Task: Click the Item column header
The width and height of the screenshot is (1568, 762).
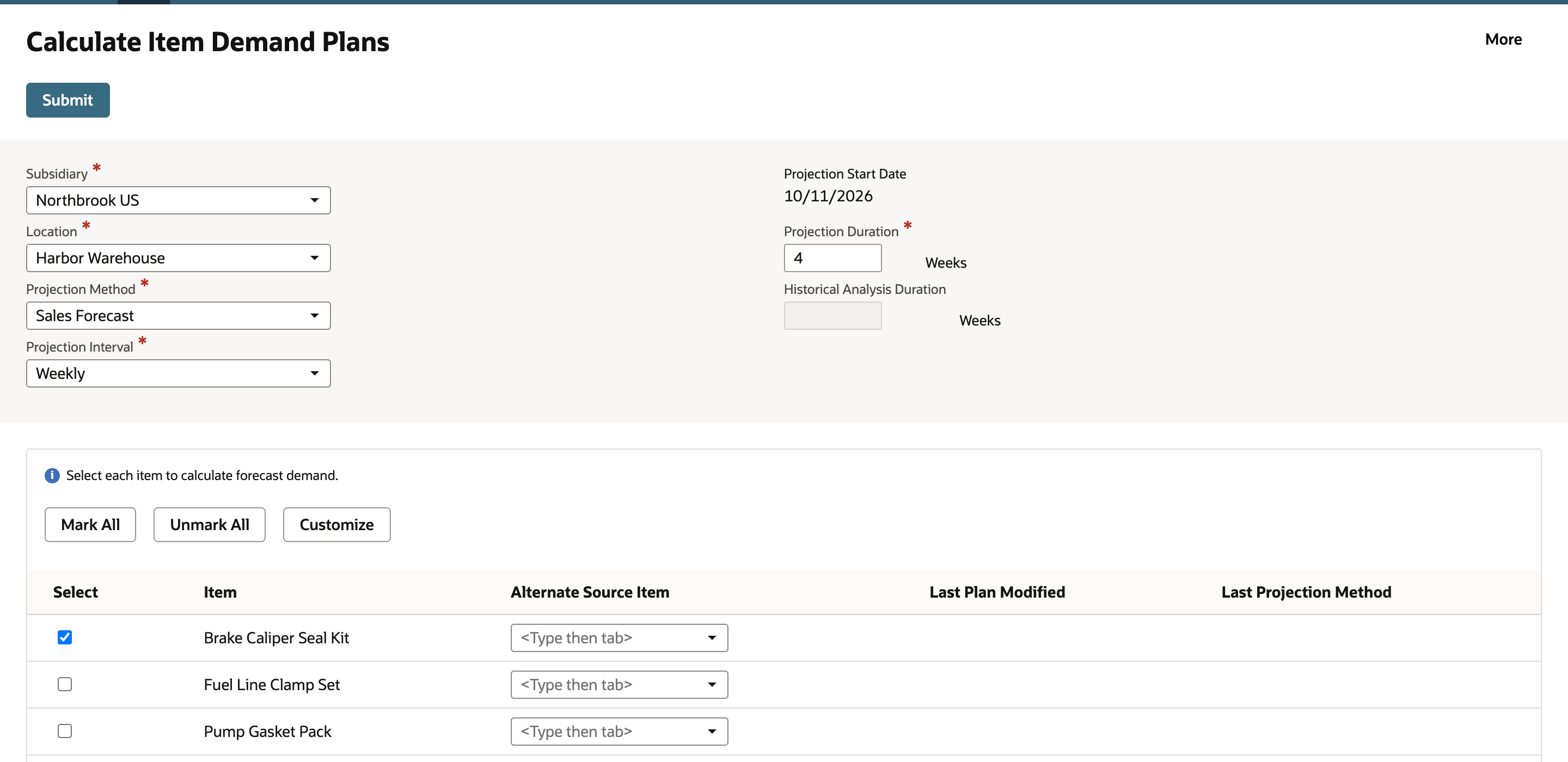Action: click(x=220, y=592)
